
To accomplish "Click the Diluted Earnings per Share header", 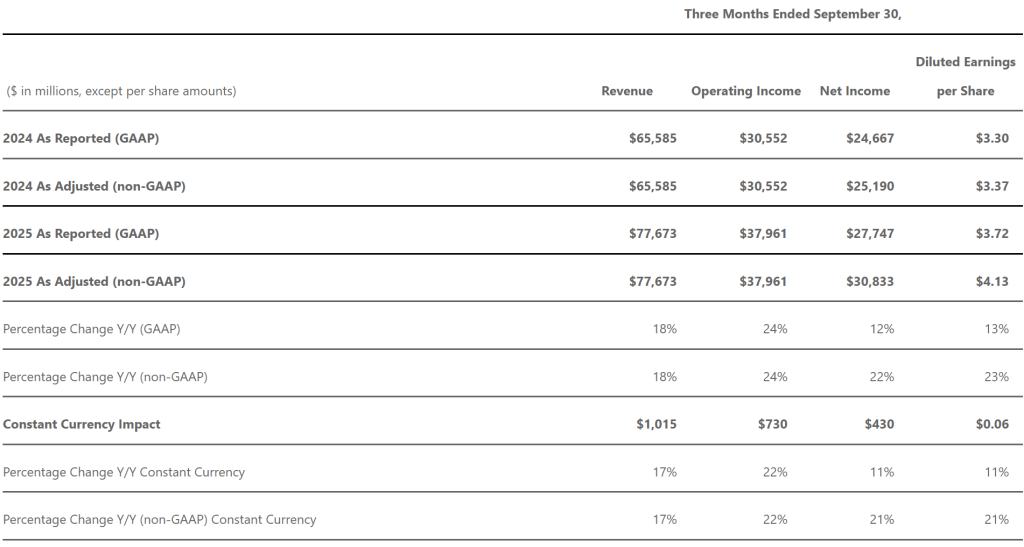I will coord(965,76).
